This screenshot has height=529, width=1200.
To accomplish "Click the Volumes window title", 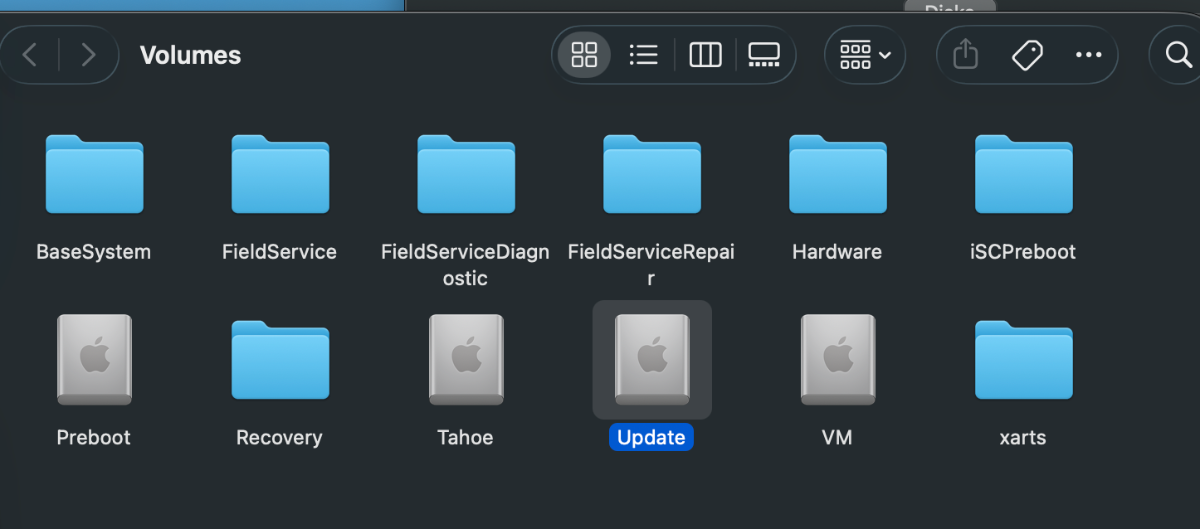I will click(190, 55).
